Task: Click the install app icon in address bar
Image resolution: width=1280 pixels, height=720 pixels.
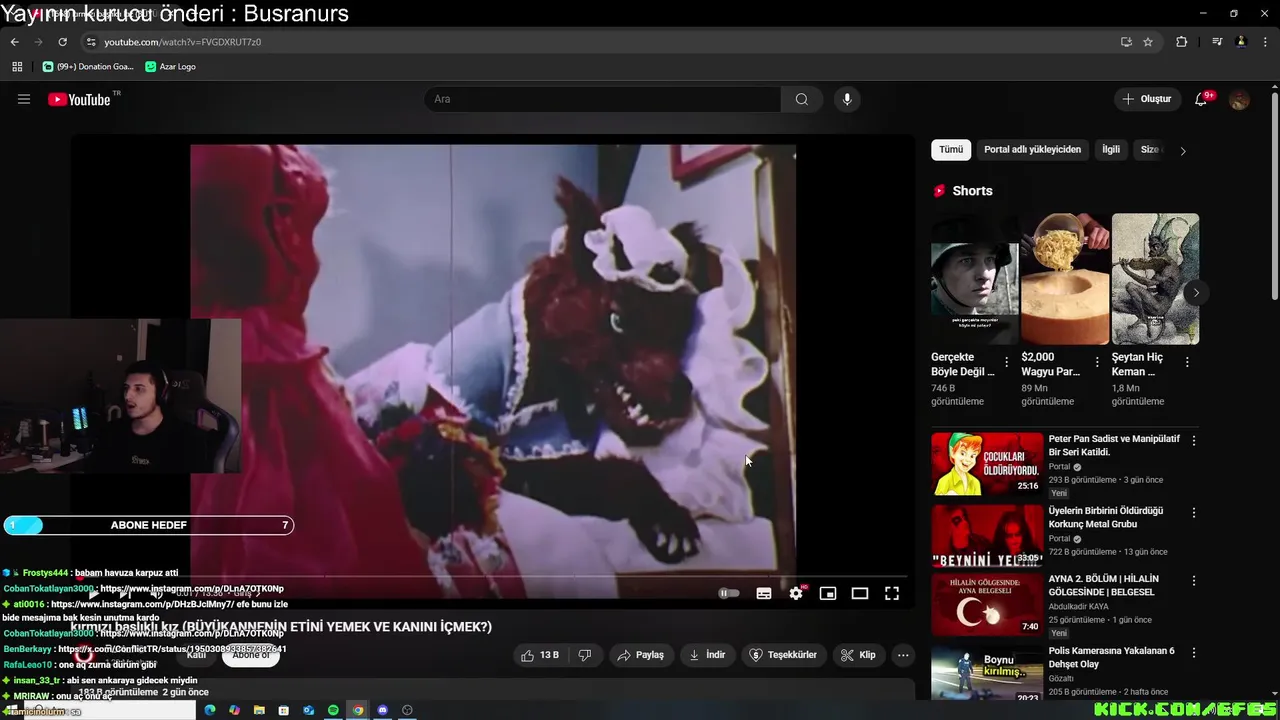Action: pyautogui.click(x=1126, y=42)
